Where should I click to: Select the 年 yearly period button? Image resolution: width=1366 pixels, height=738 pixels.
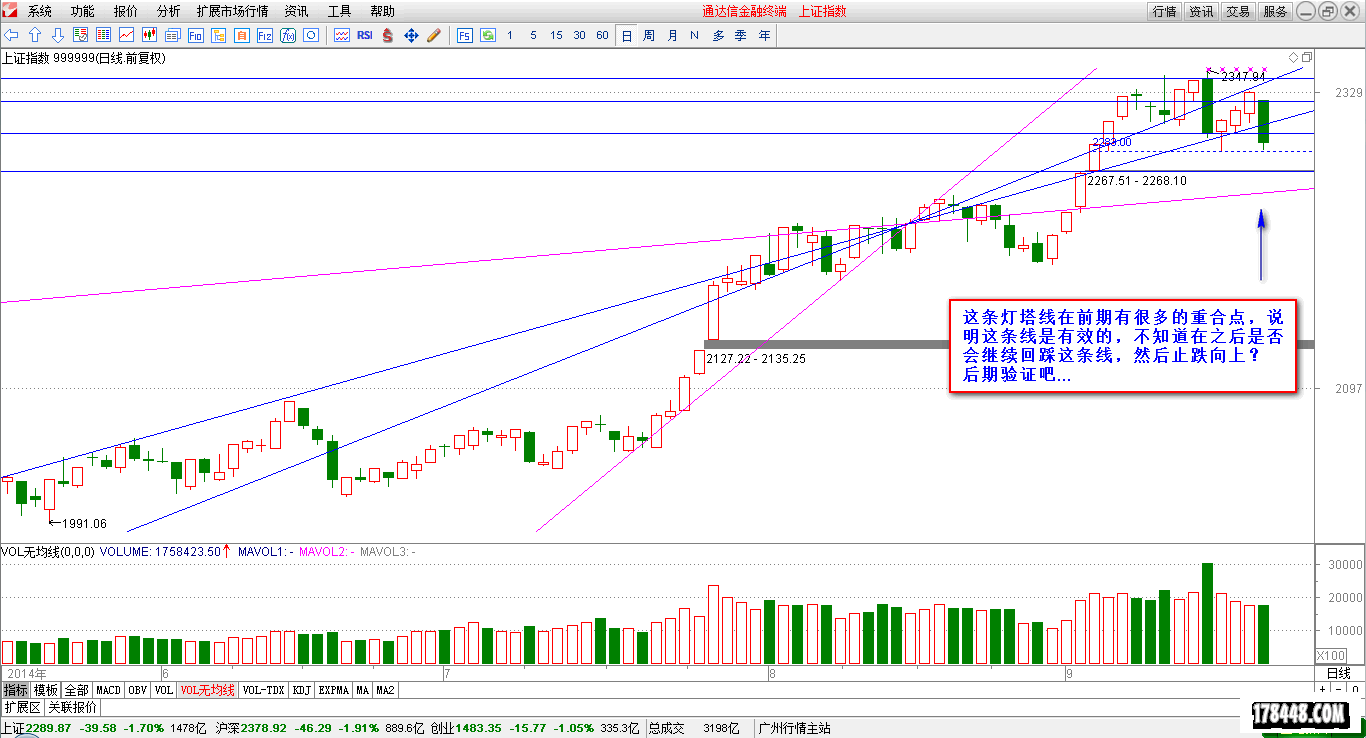point(764,35)
